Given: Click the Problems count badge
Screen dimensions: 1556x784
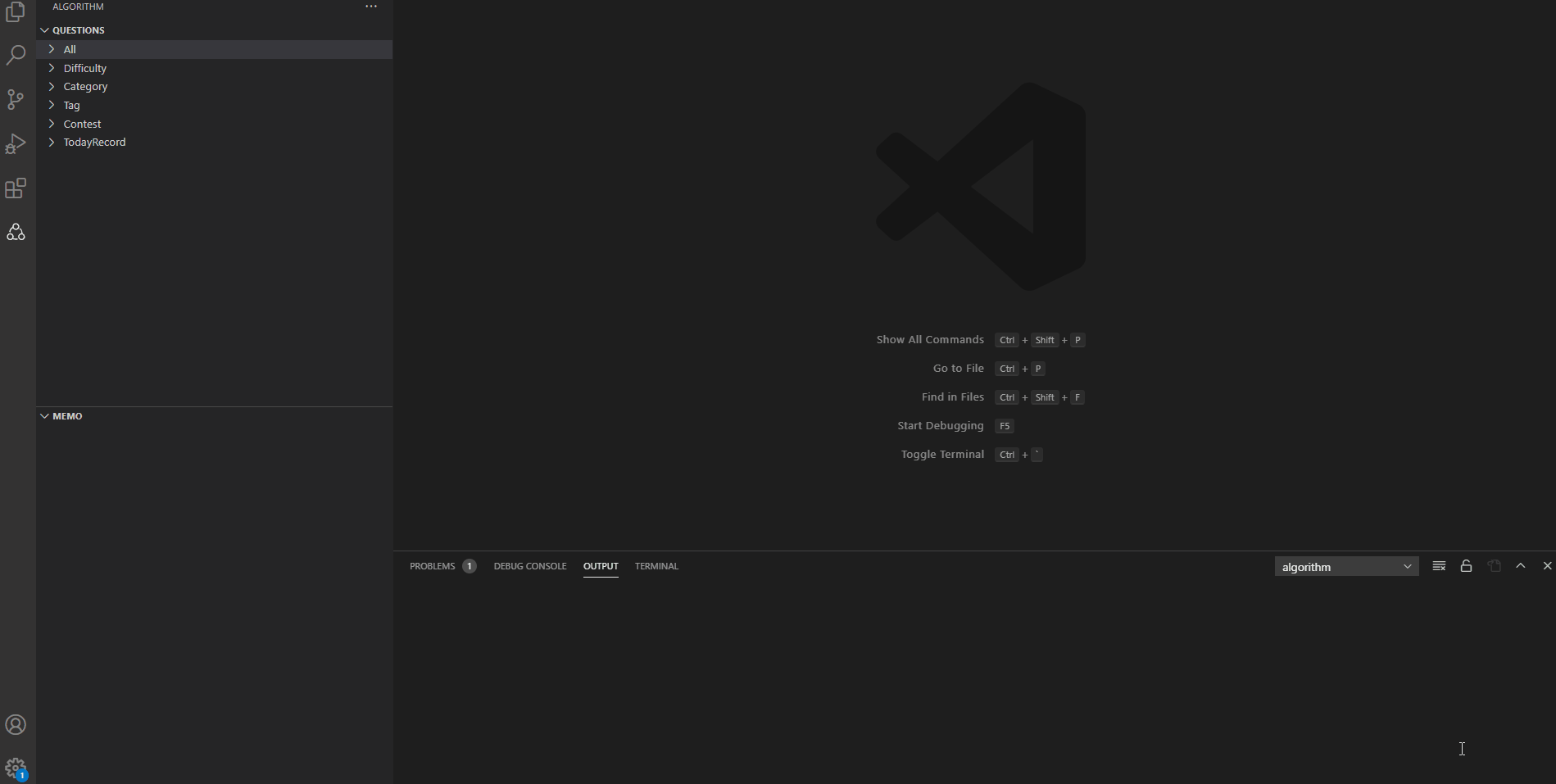Looking at the screenshot, I should tap(470, 566).
